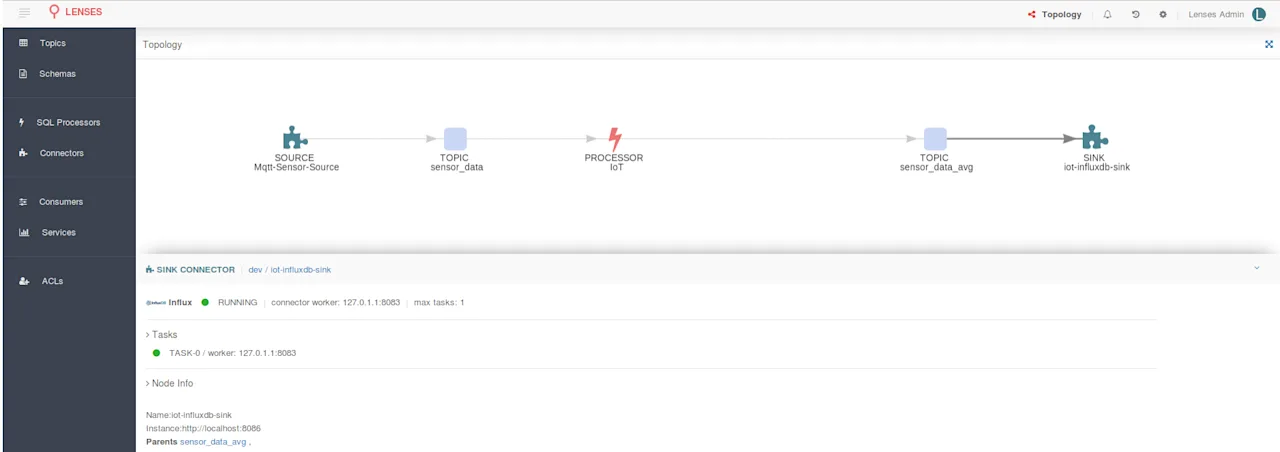Open the settings gear
This screenshot has height=452, width=1280.
[1163, 14]
